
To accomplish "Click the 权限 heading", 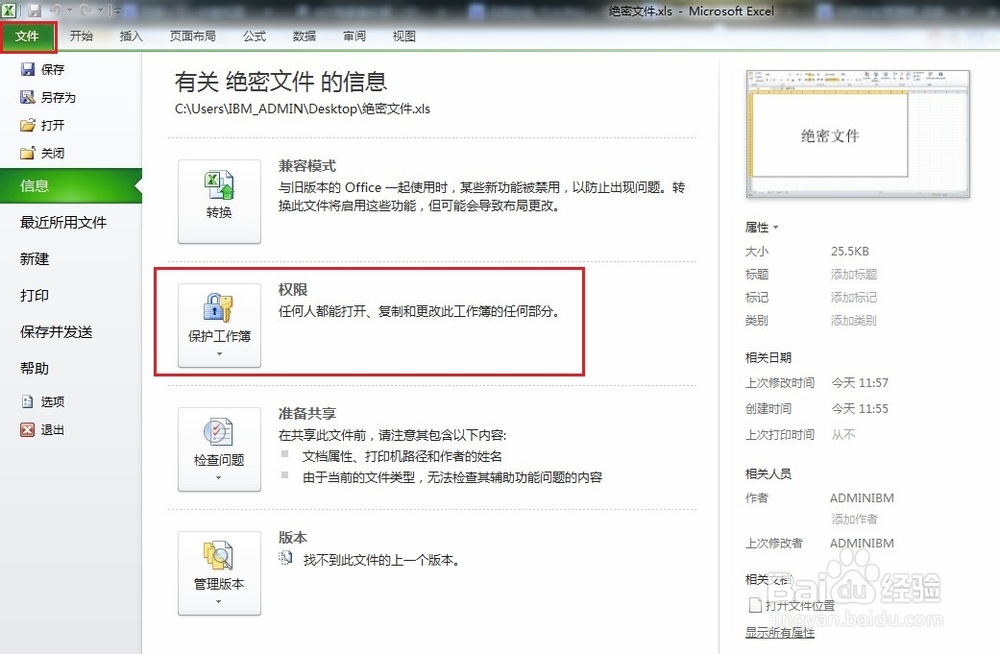I will (293, 290).
